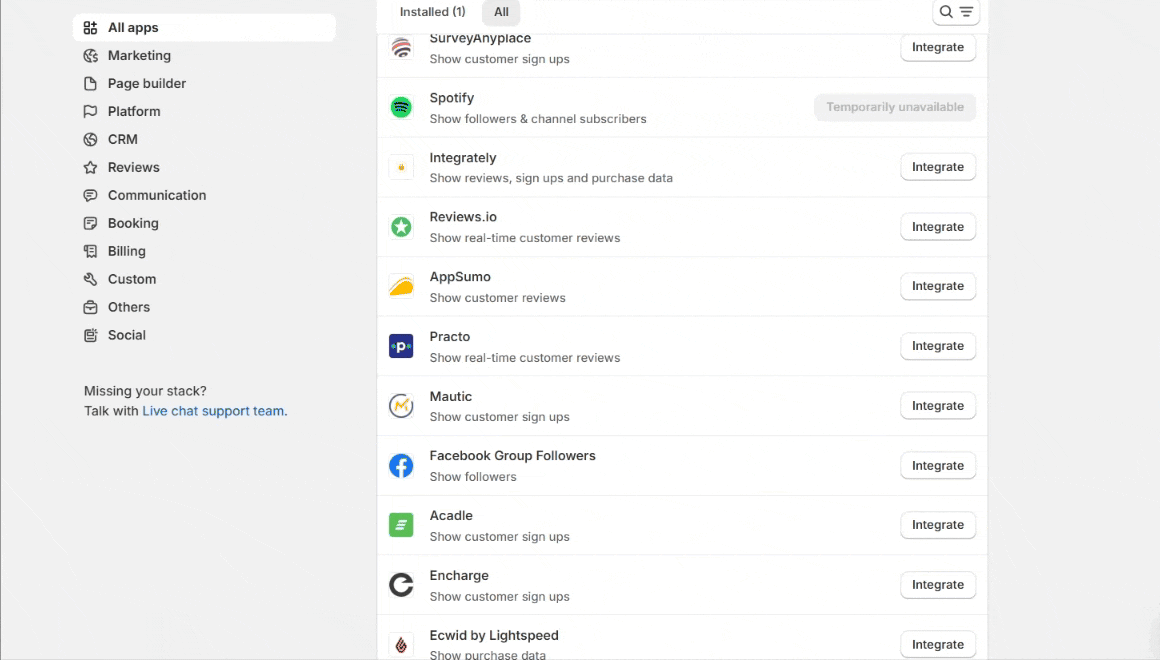Integrate the Ecwid by Lightspeed app
The width and height of the screenshot is (1160, 660).
937,645
